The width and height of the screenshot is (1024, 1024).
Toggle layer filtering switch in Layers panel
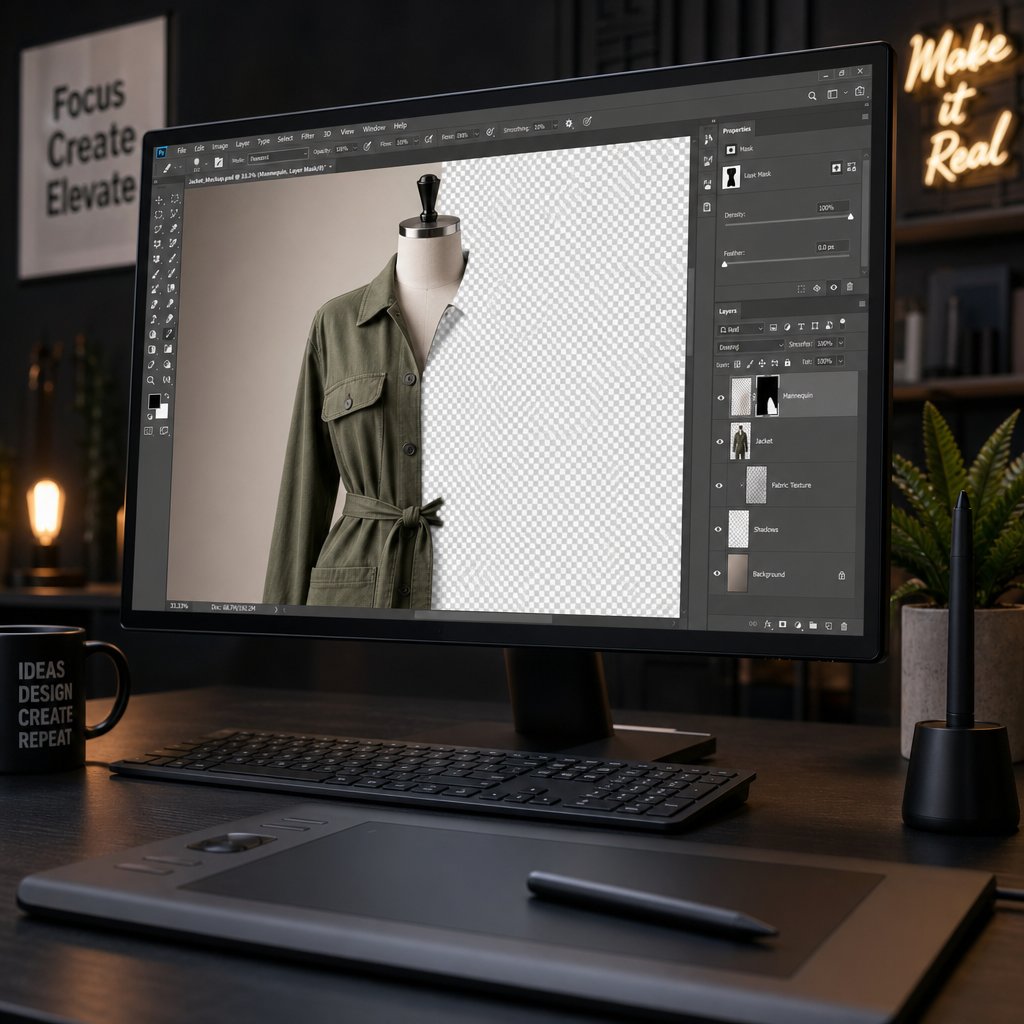[x=842, y=324]
